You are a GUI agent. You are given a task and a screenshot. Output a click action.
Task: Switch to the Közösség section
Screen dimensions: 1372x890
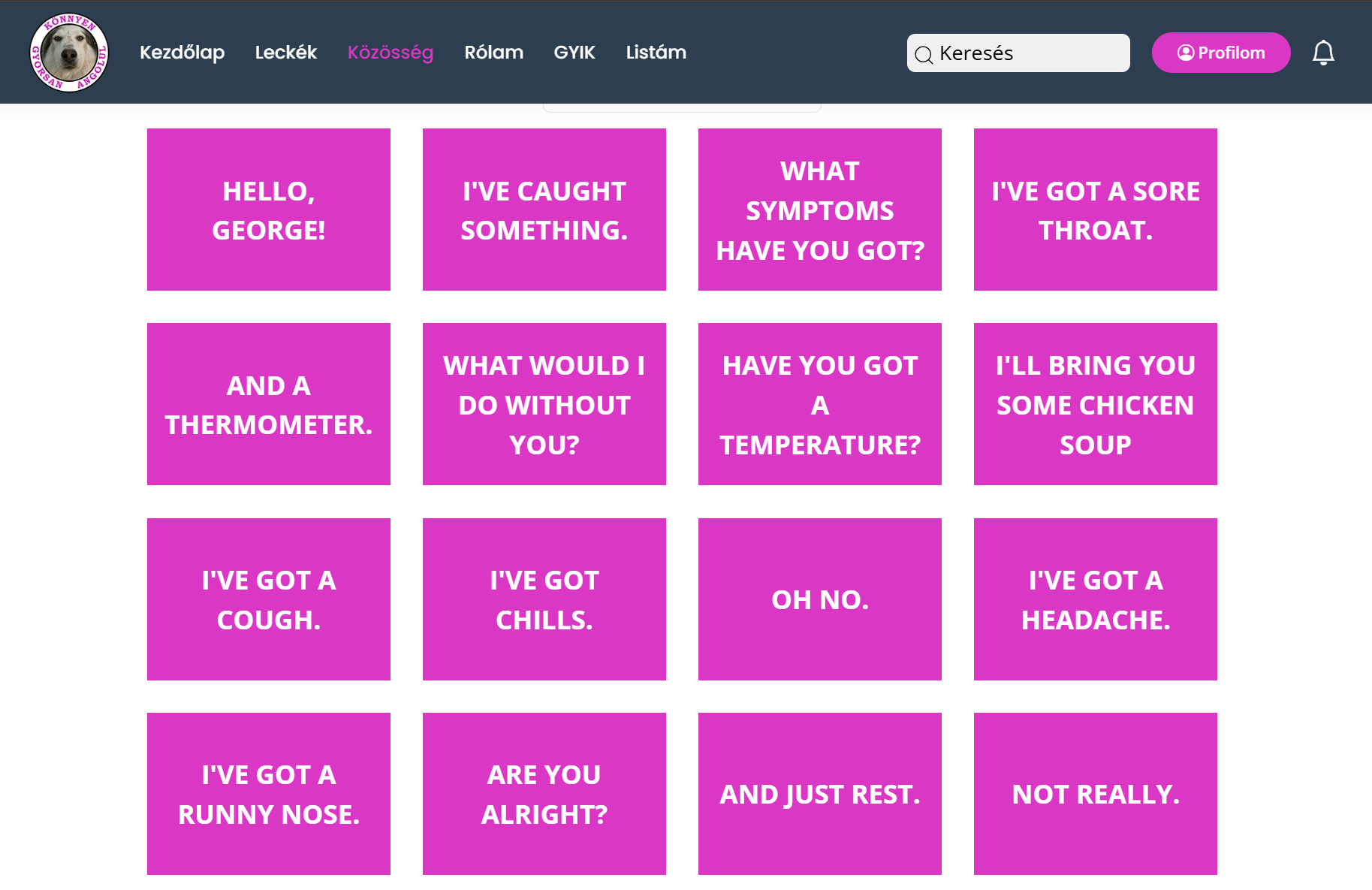coord(390,53)
